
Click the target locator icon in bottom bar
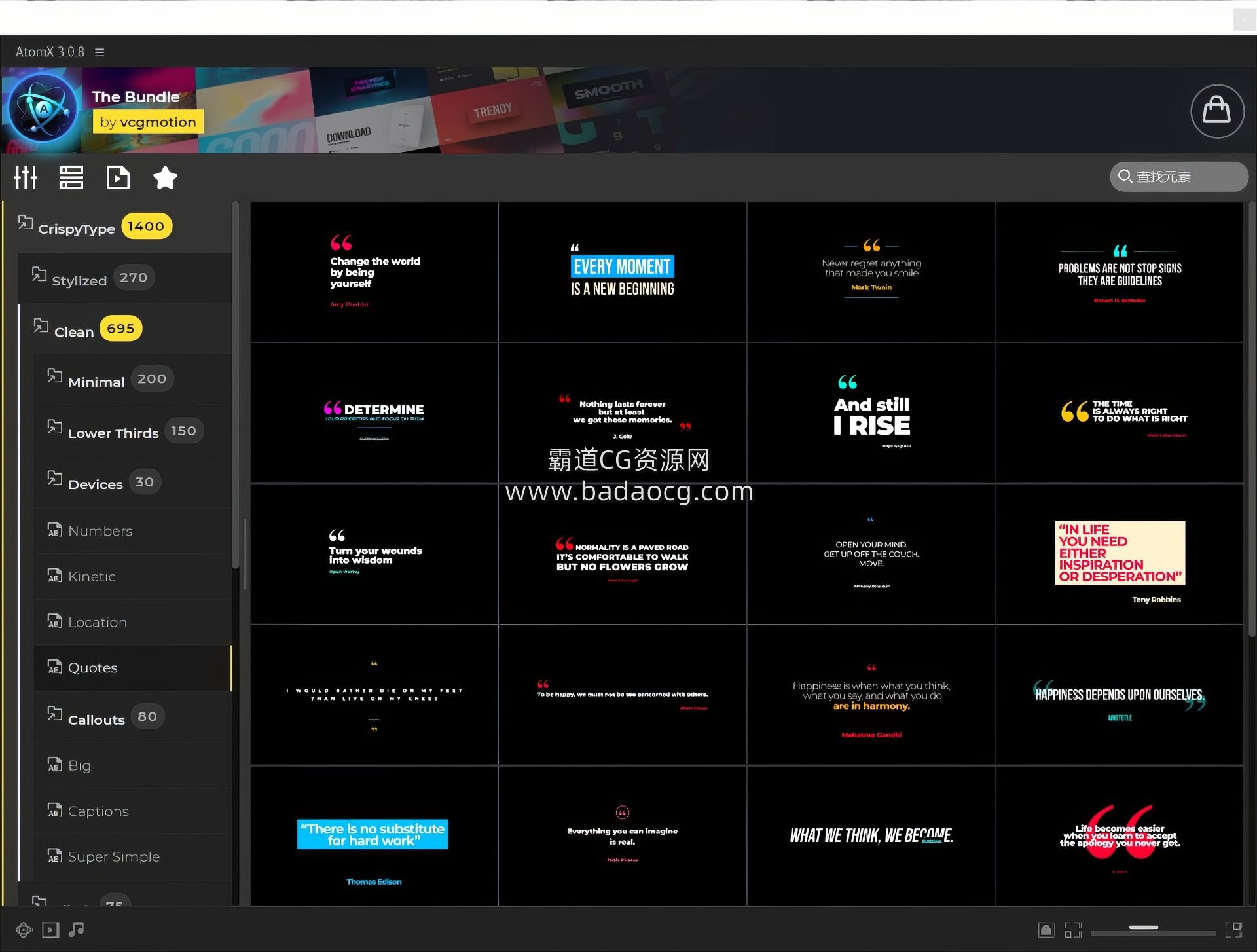[x=24, y=930]
